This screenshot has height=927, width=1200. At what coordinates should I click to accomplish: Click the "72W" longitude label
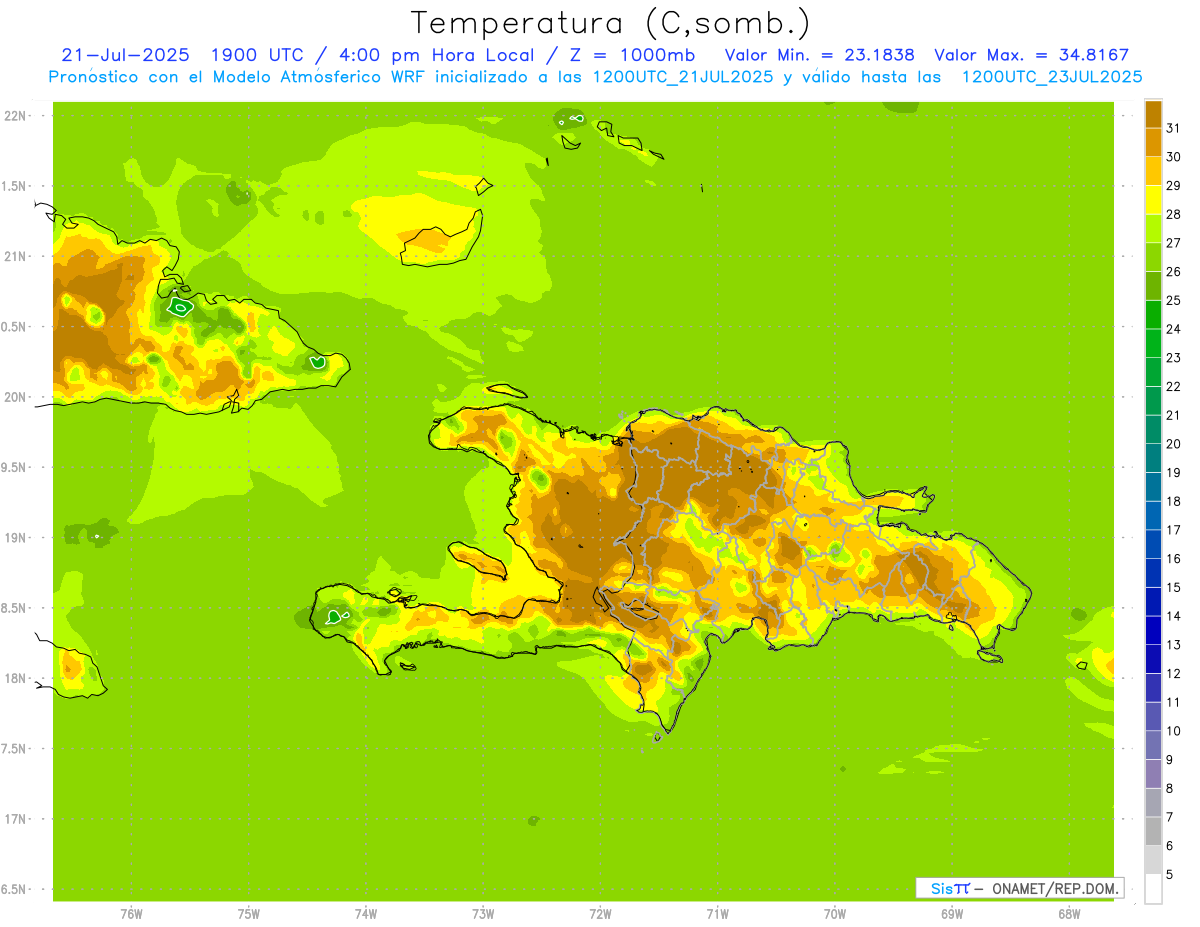click(600, 915)
